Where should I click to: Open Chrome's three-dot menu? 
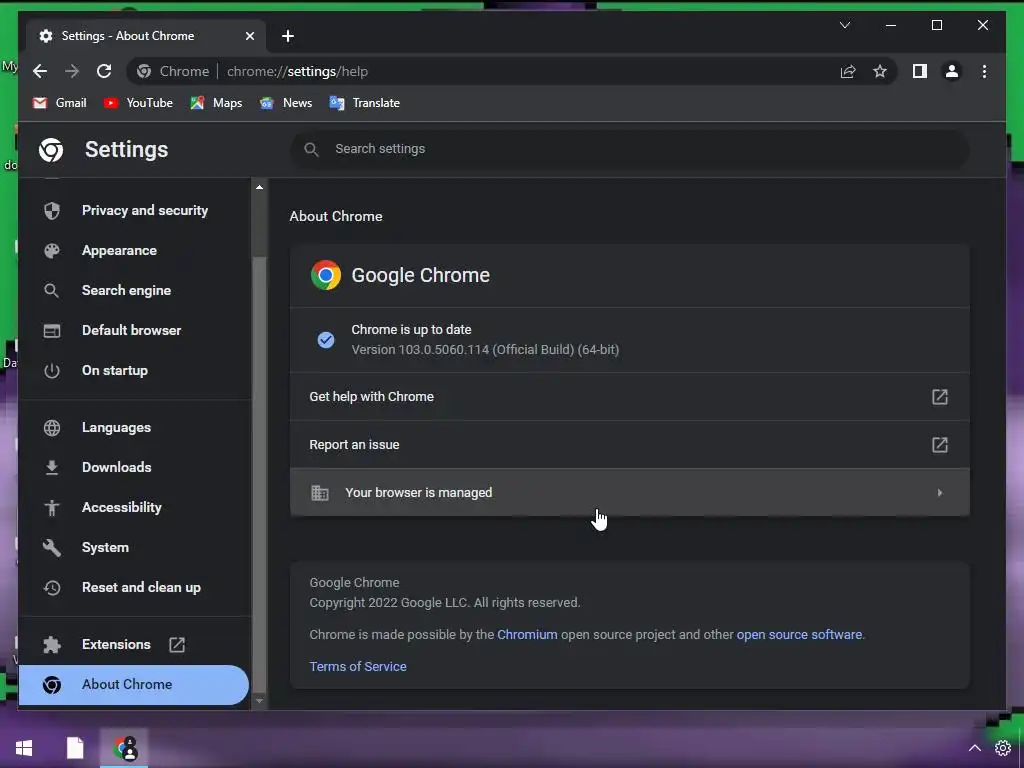coord(984,71)
